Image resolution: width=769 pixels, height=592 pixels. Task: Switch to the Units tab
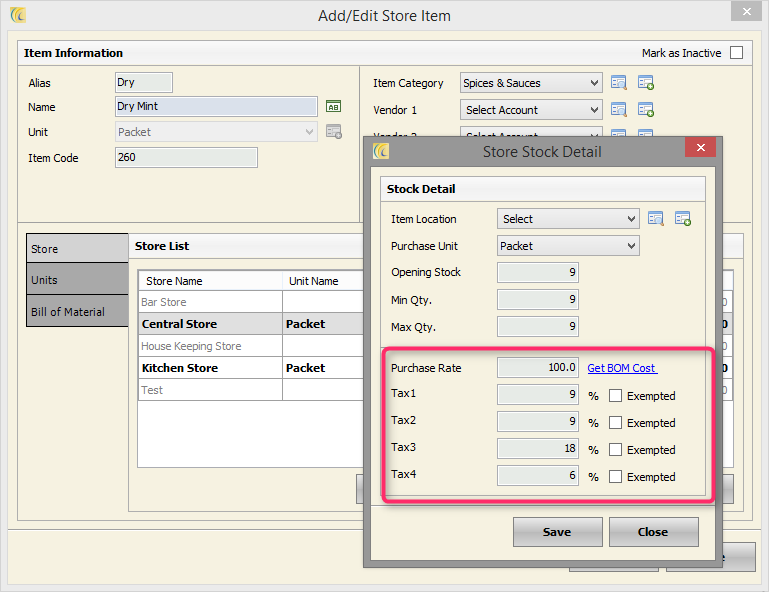click(x=77, y=280)
